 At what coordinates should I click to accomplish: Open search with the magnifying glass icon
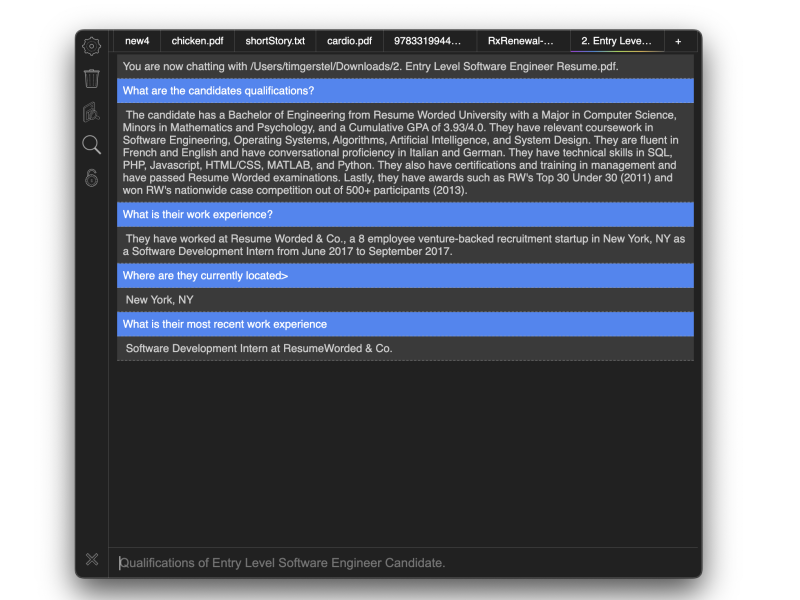coord(91,145)
